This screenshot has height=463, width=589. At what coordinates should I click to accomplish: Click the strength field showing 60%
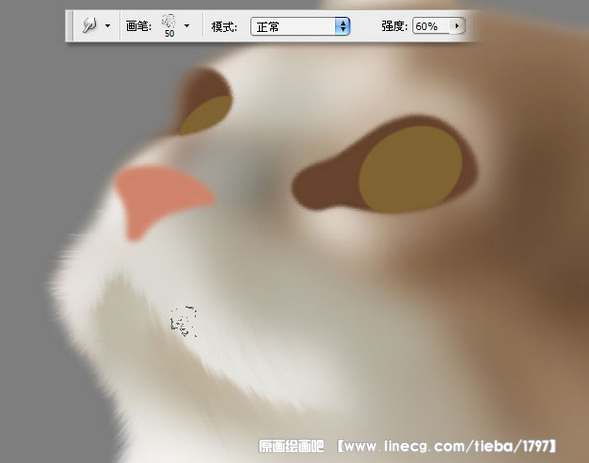pos(431,26)
